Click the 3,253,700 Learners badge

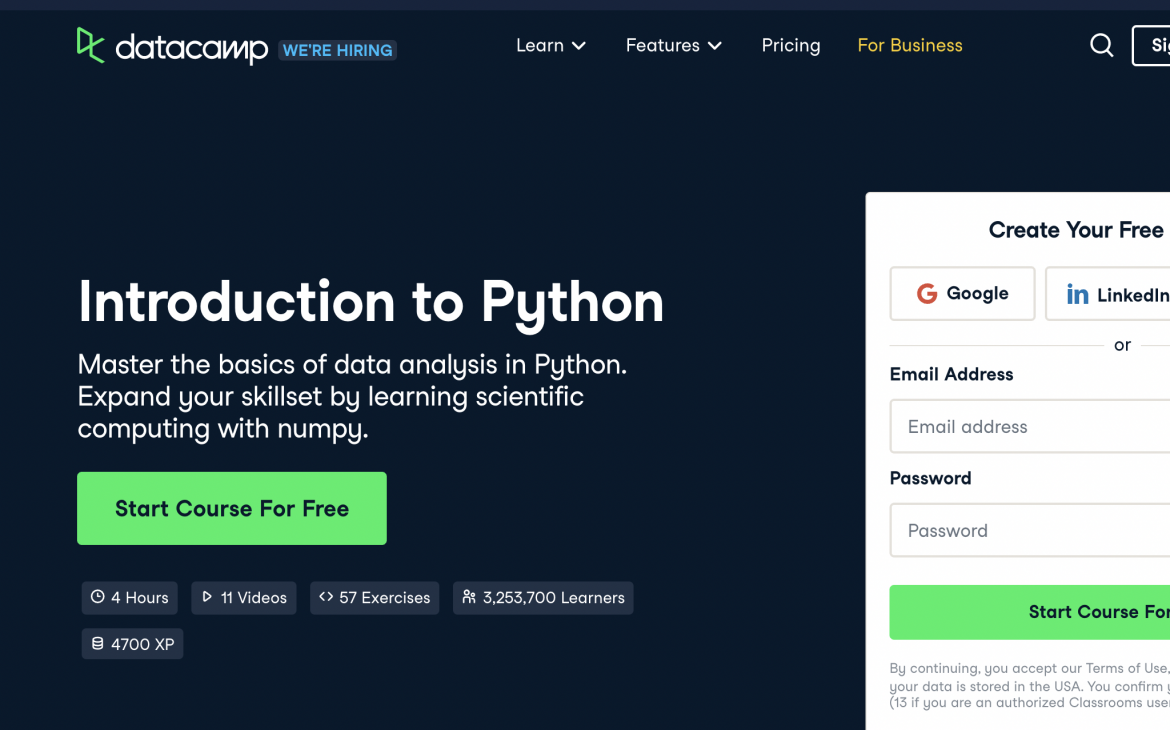[x=543, y=598]
